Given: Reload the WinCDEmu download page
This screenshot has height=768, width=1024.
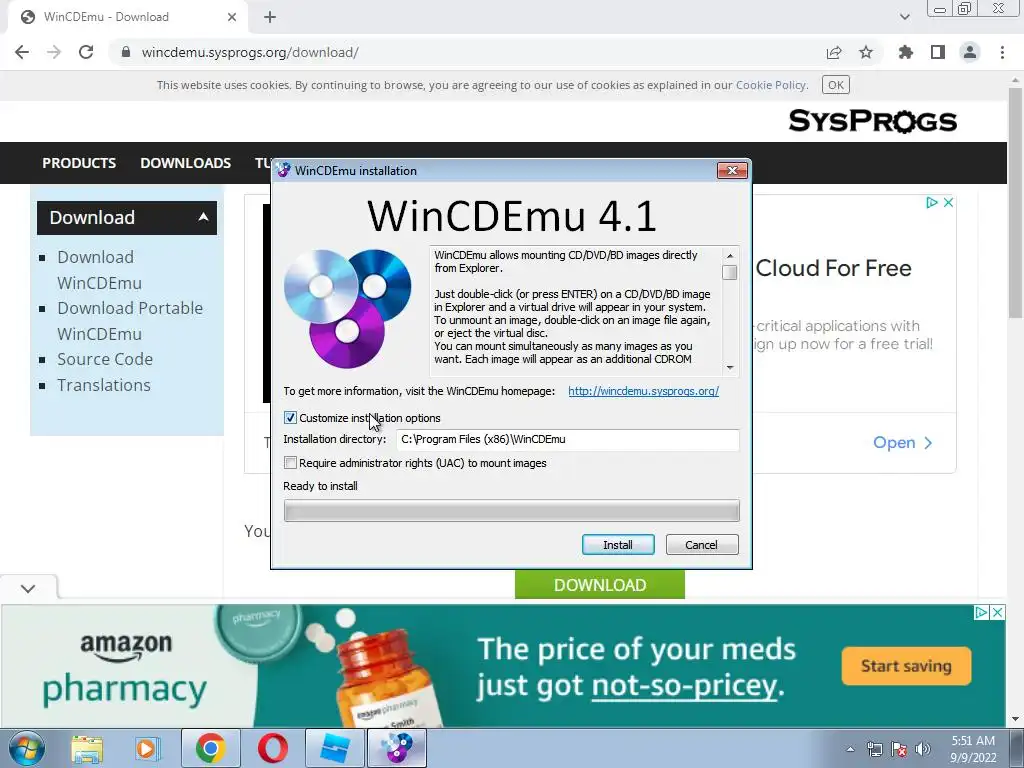Looking at the screenshot, I should (86, 52).
